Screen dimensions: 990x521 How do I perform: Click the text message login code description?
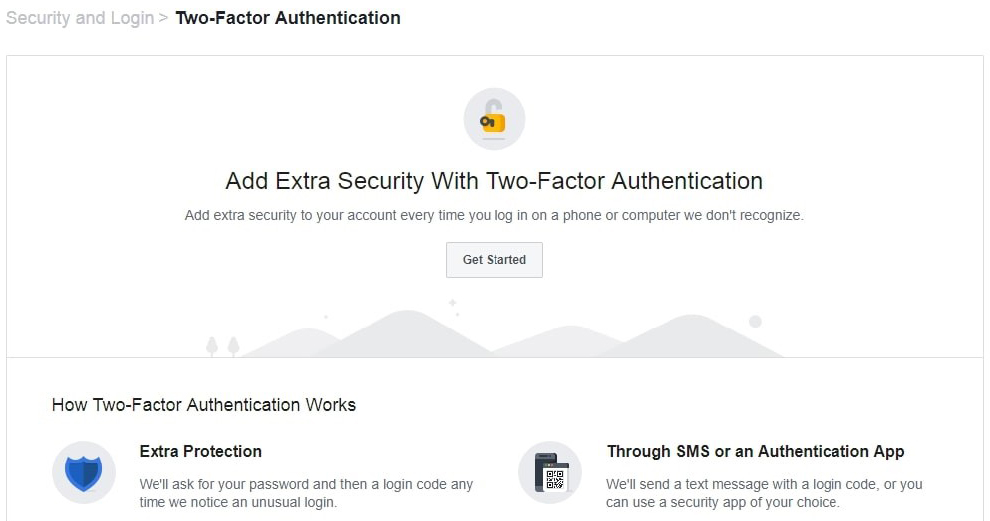coord(764,493)
